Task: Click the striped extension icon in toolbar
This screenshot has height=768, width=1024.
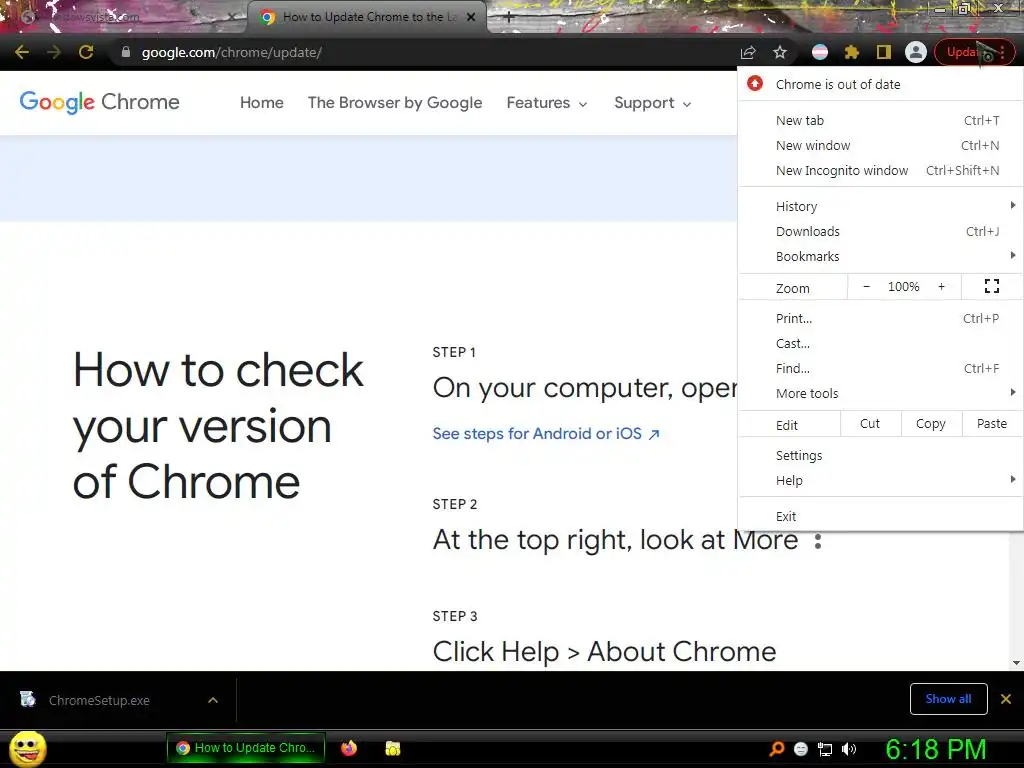Action: pos(820,52)
